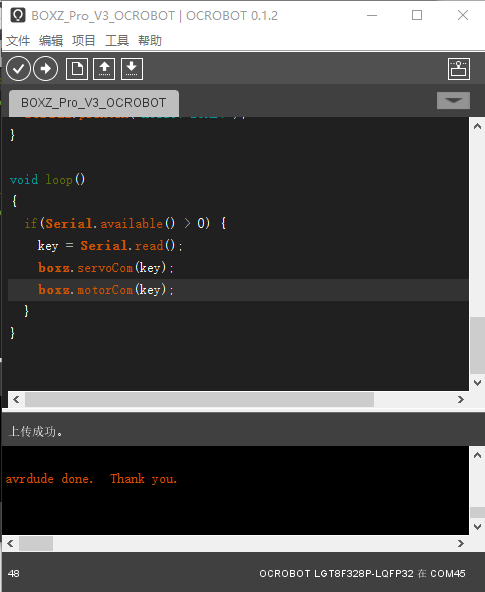Click the Verify checkmark button

tap(18, 69)
